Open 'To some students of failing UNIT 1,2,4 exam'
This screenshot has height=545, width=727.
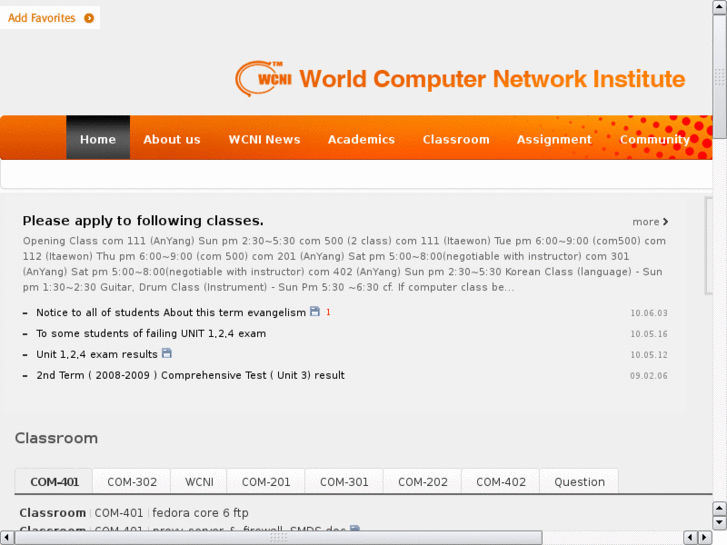click(x=151, y=333)
